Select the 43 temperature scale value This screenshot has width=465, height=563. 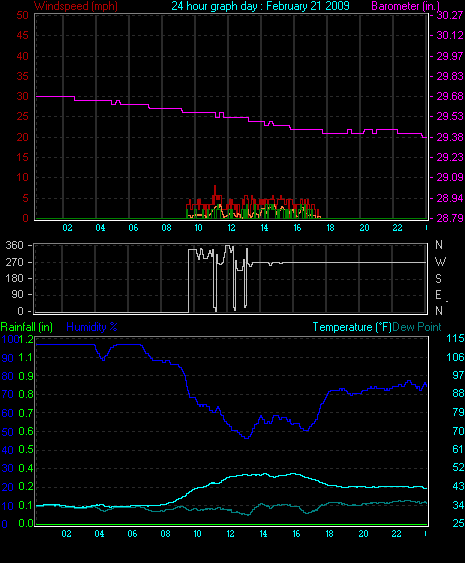458,486
